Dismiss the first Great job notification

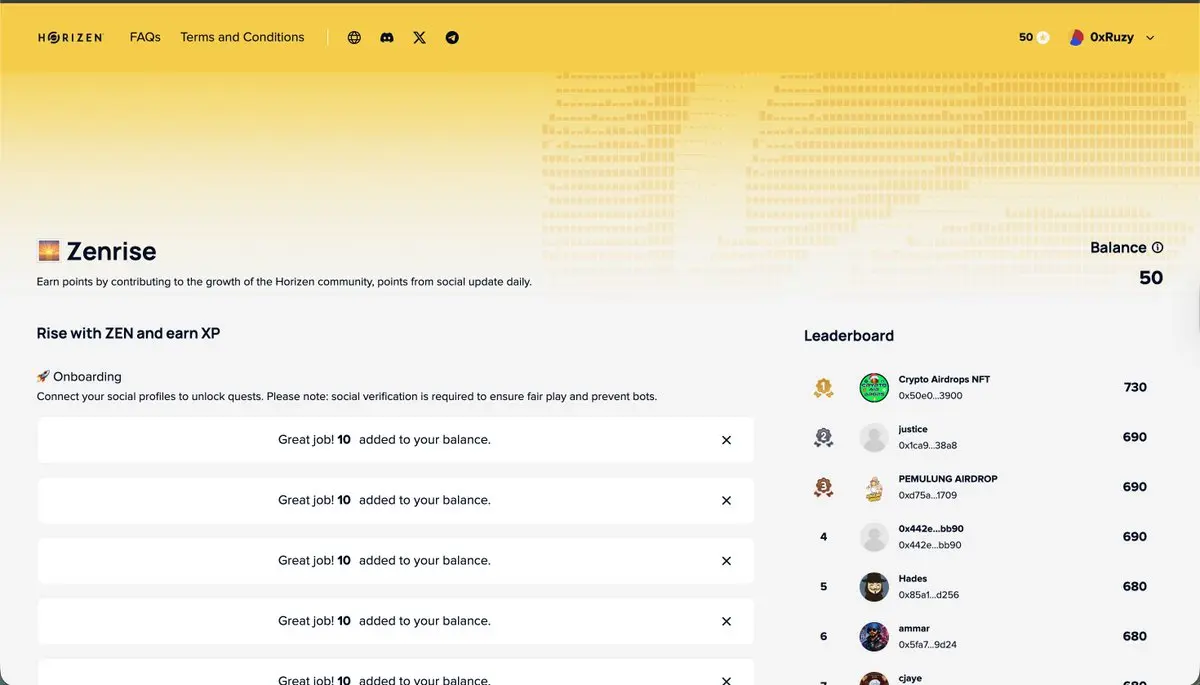pyautogui.click(x=726, y=440)
